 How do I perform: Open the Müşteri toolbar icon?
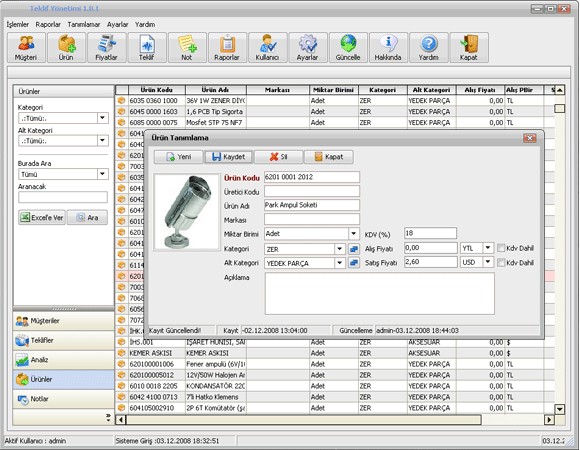click(x=26, y=47)
